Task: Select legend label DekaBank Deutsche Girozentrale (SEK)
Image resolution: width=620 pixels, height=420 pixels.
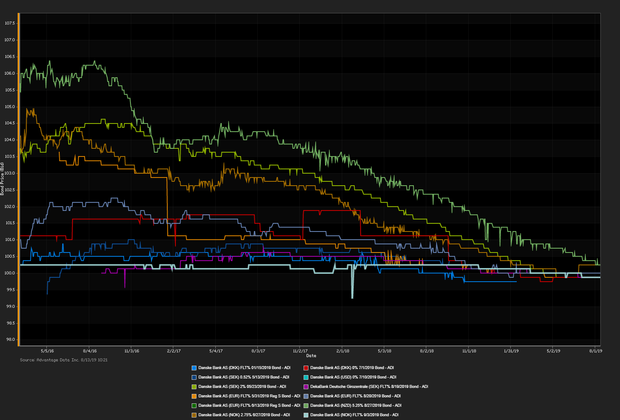Action: tap(369, 387)
